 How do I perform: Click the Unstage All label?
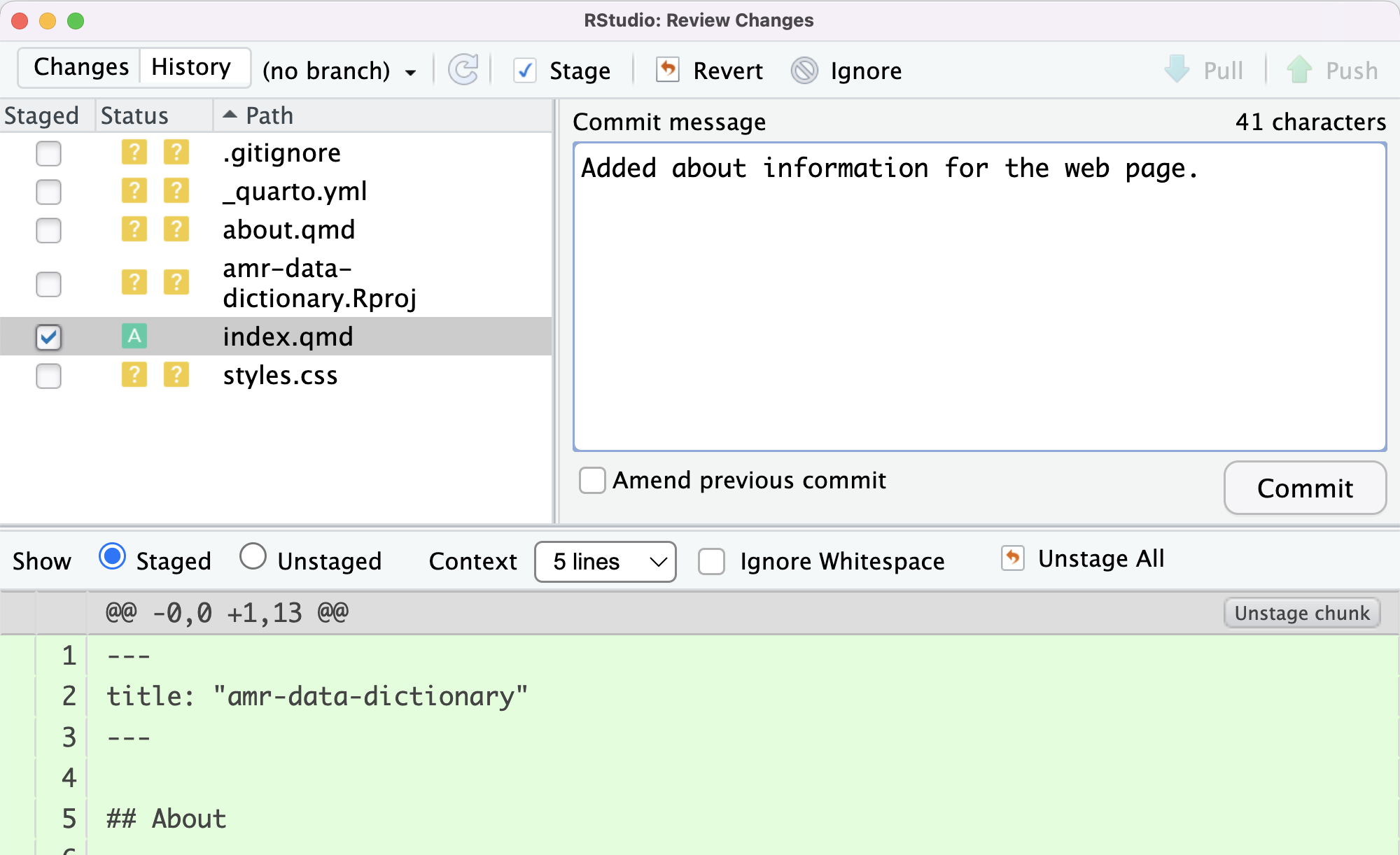[x=1101, y=558]
